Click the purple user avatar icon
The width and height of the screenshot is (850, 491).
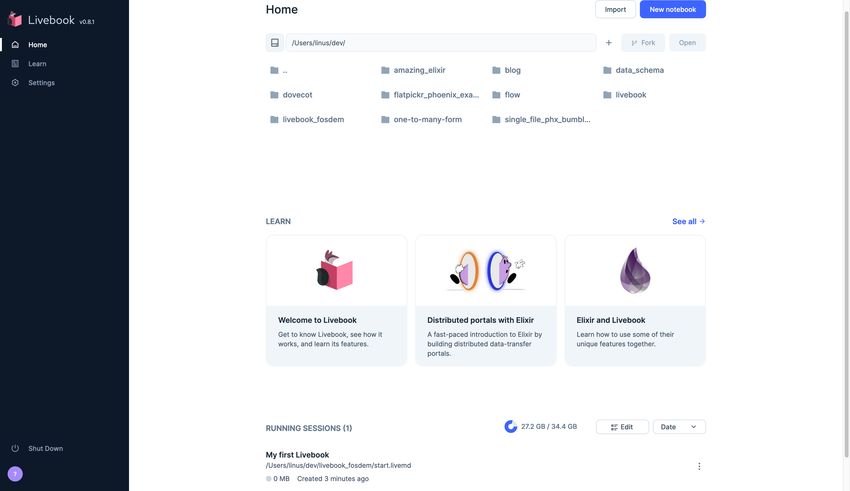pos(15,474)
